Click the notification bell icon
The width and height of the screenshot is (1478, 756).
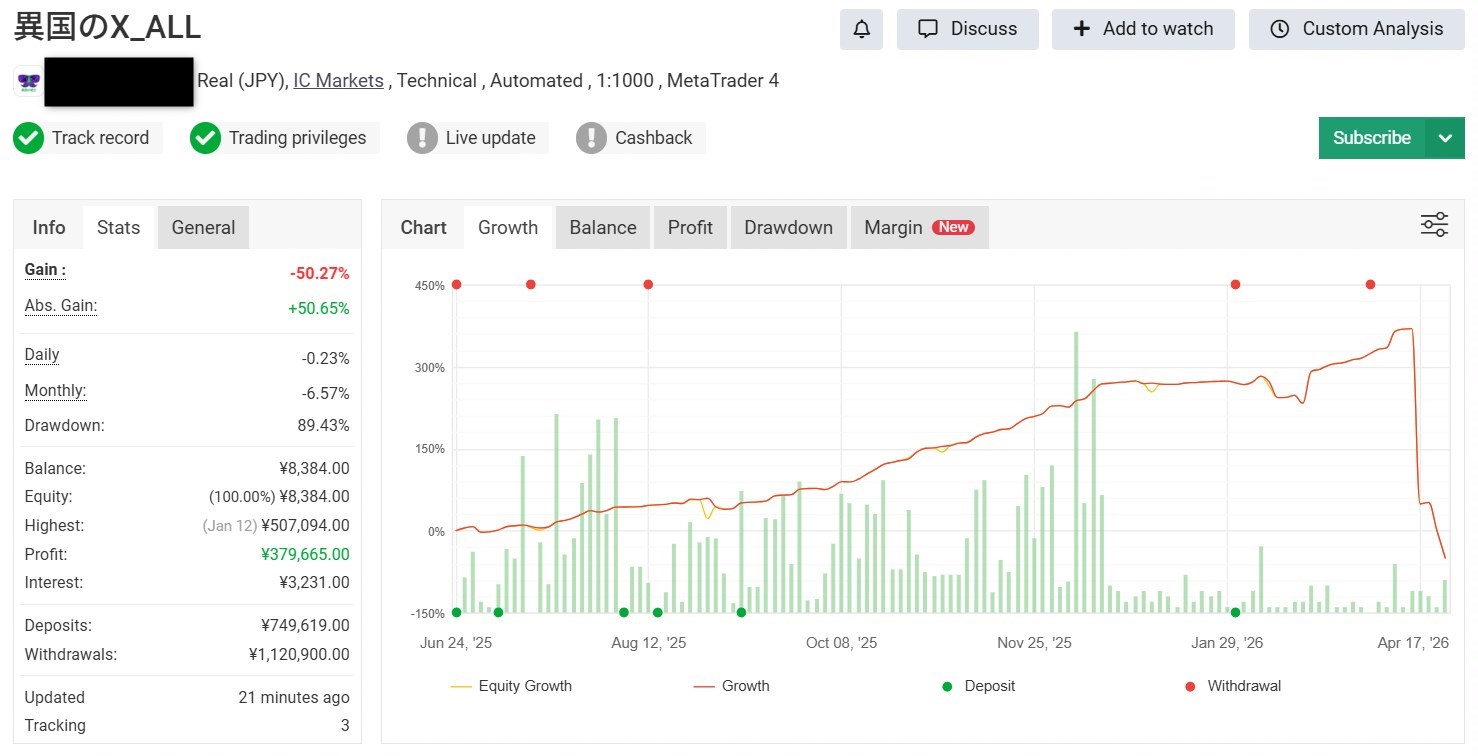(861, 29)
